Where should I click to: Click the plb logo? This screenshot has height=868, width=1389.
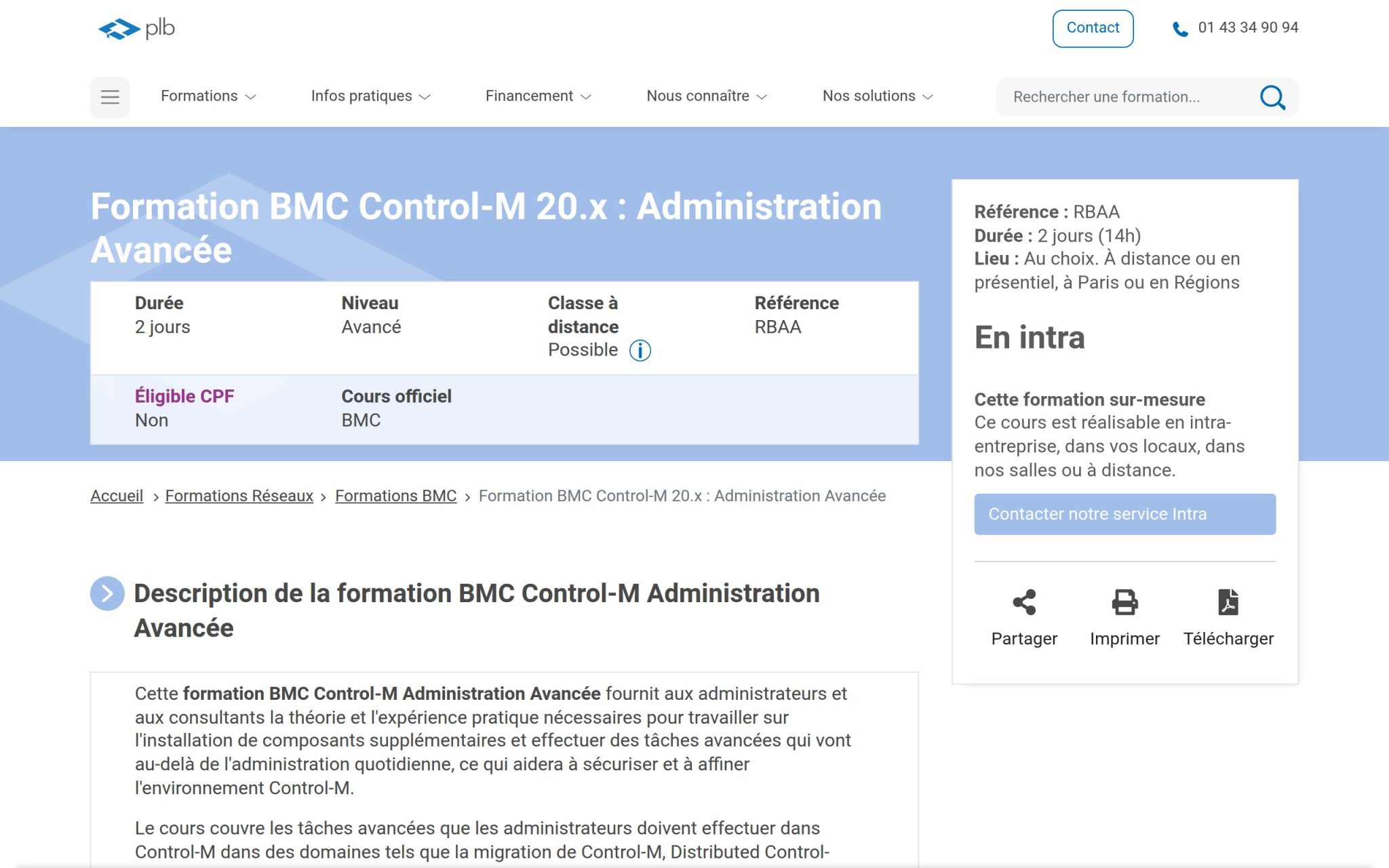tap(136, 28)
